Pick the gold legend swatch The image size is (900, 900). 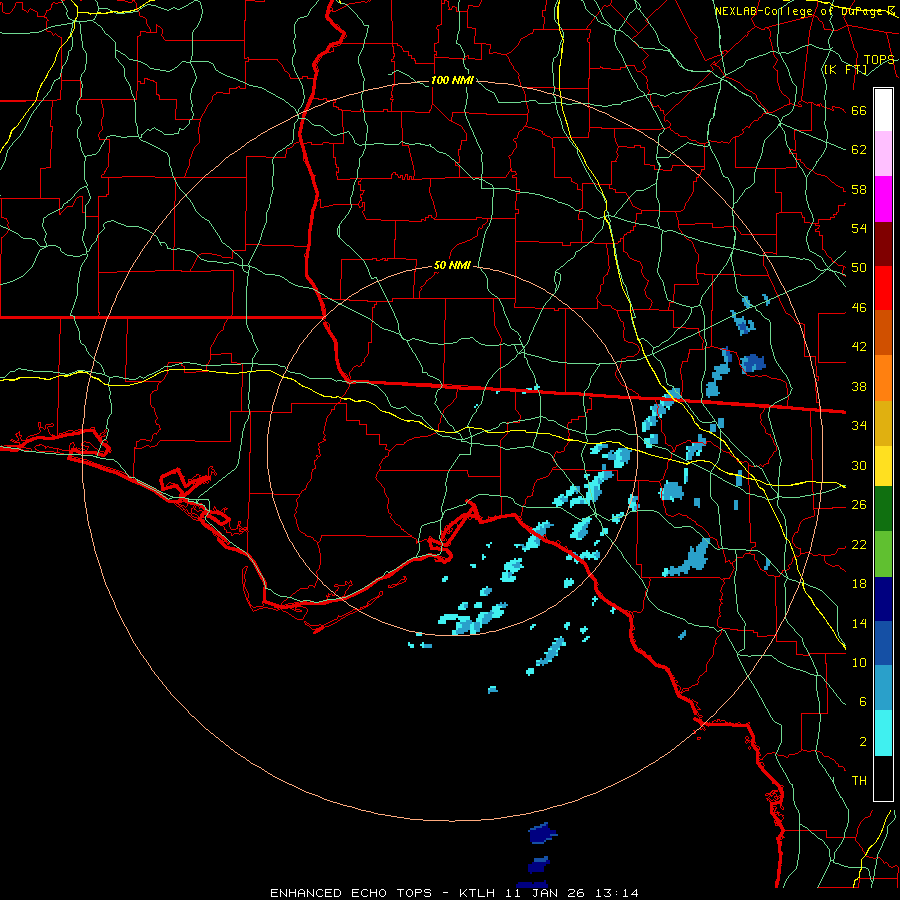point(883,423)
